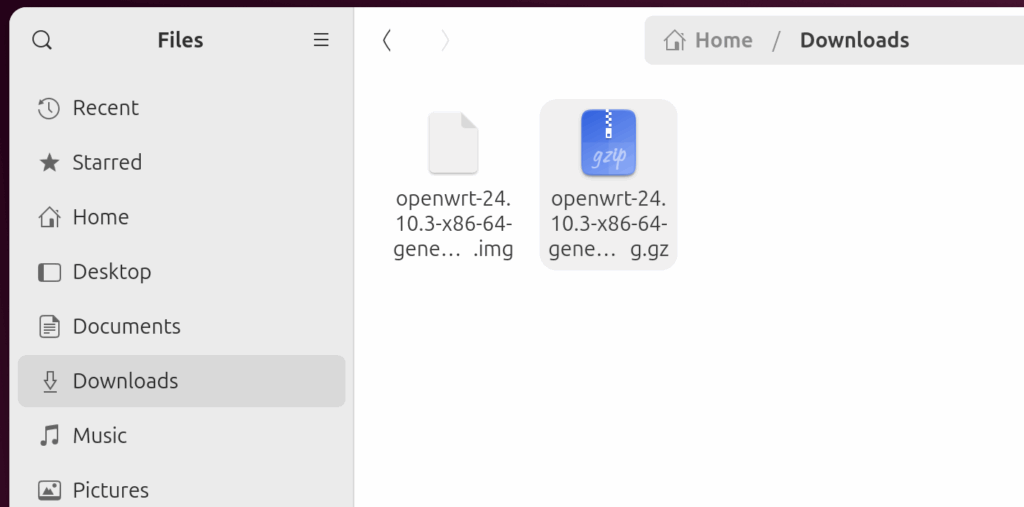Image resolution: width=1024 pixels, height=507 pixels.
Task: Go back with the left arrow
Action: point(387,40)
